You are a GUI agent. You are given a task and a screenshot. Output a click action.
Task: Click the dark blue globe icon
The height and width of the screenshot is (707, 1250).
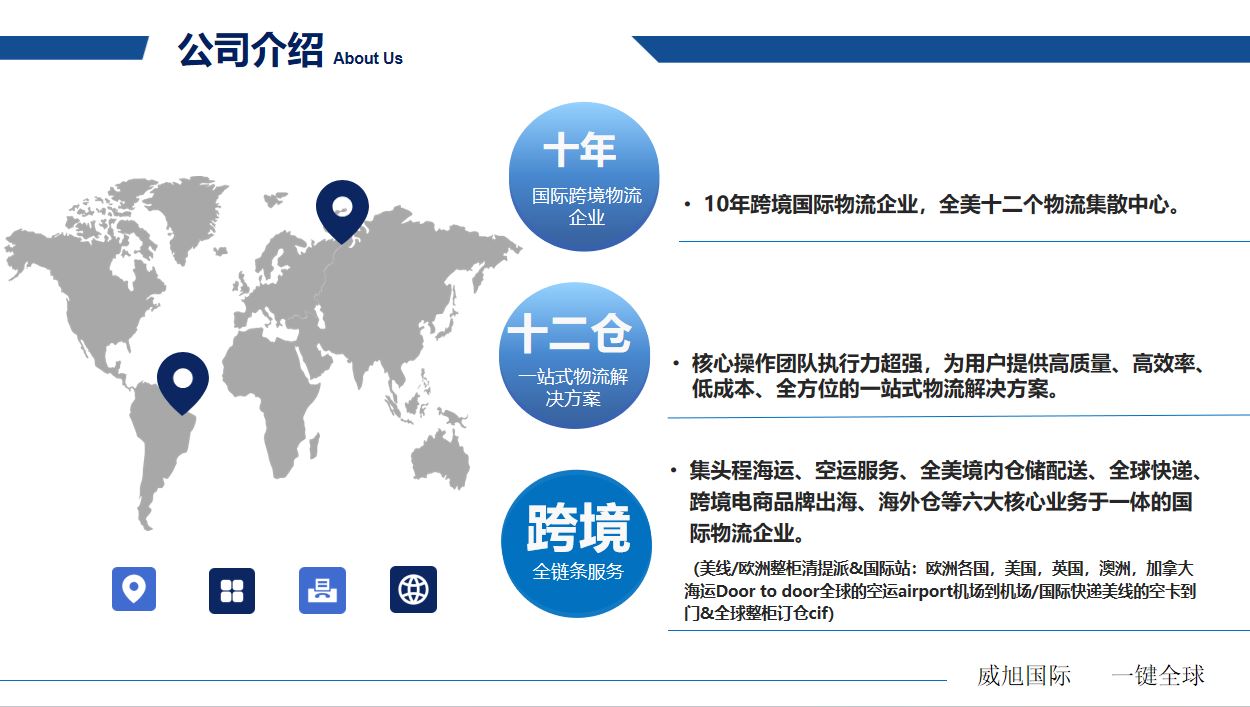click(413, 590)
